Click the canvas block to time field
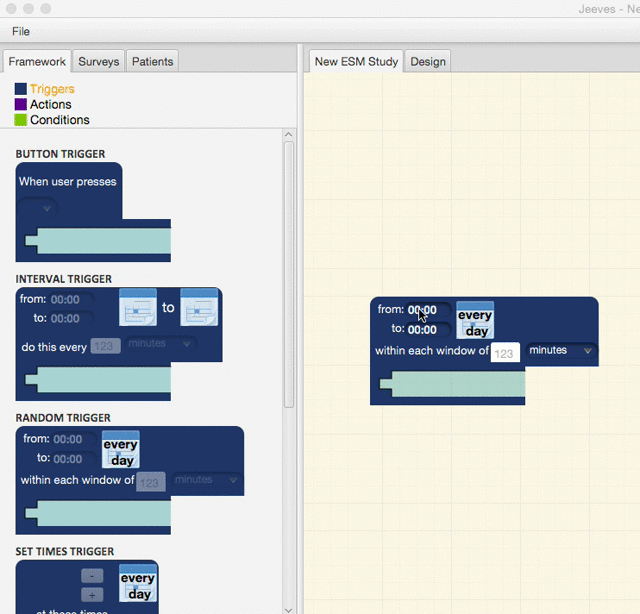 [x=429, y=330]
